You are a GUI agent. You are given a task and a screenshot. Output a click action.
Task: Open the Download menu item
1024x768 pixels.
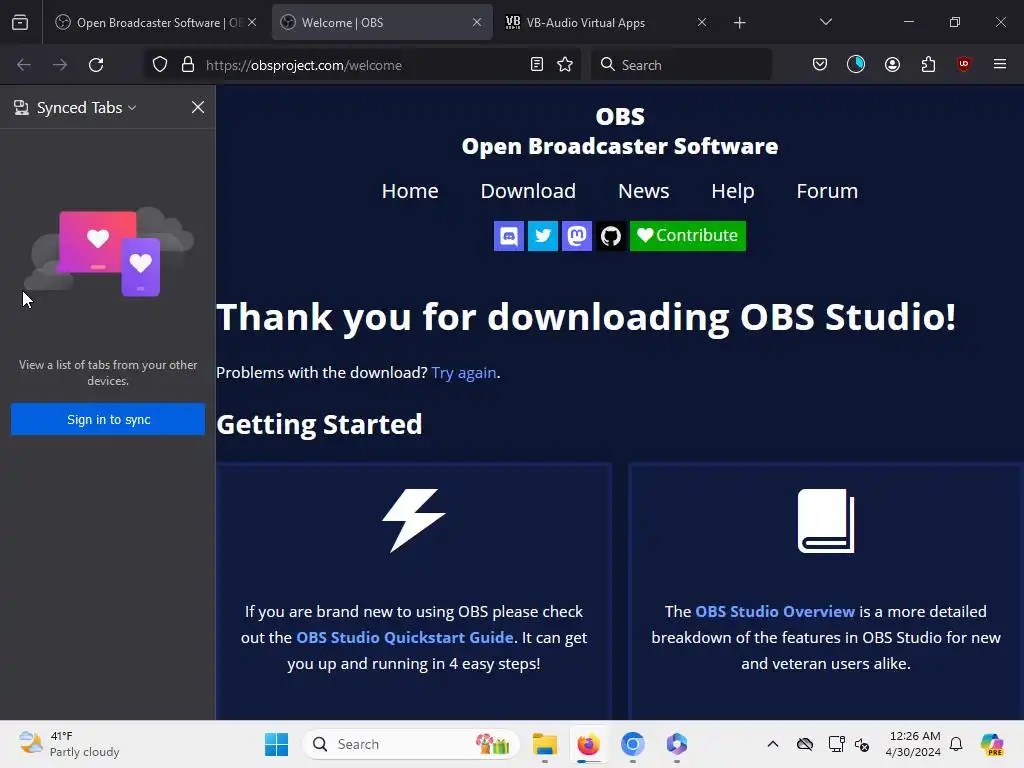pyautogui.click(x=528, y=191)
